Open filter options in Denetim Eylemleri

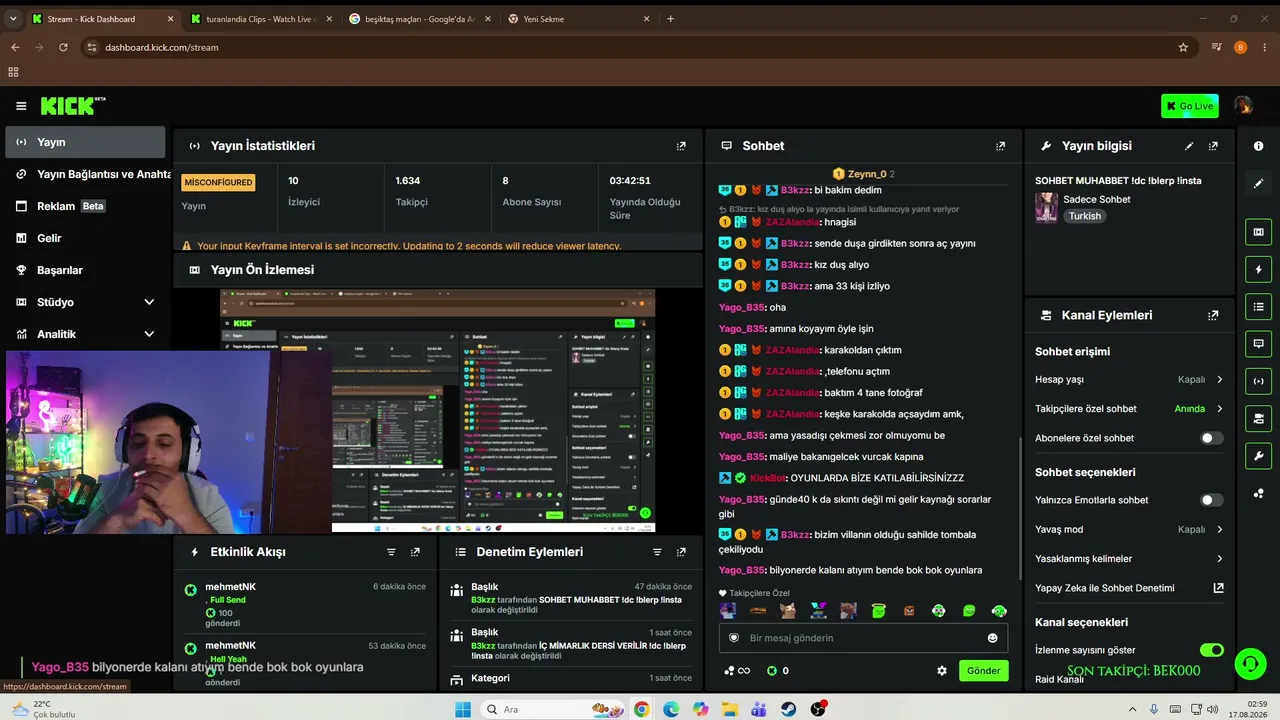click(657, 552)
